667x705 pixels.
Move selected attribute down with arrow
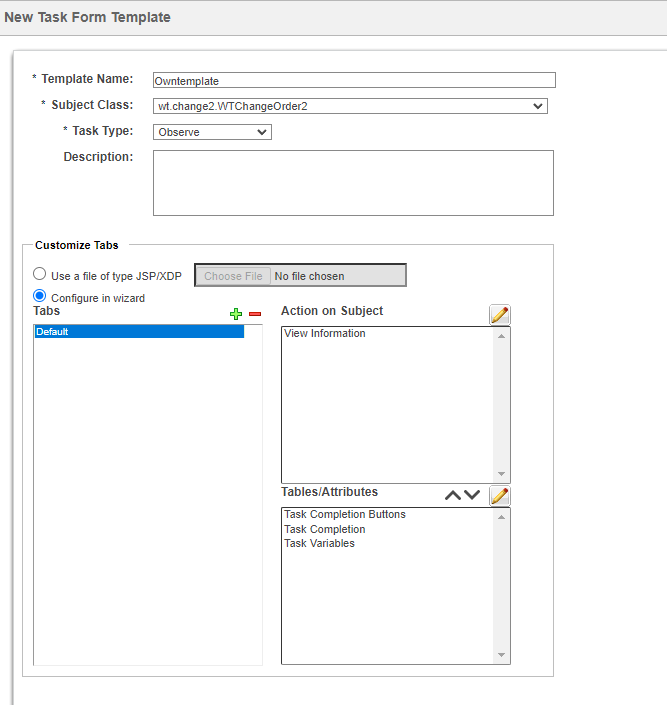[x=472, y=495]
